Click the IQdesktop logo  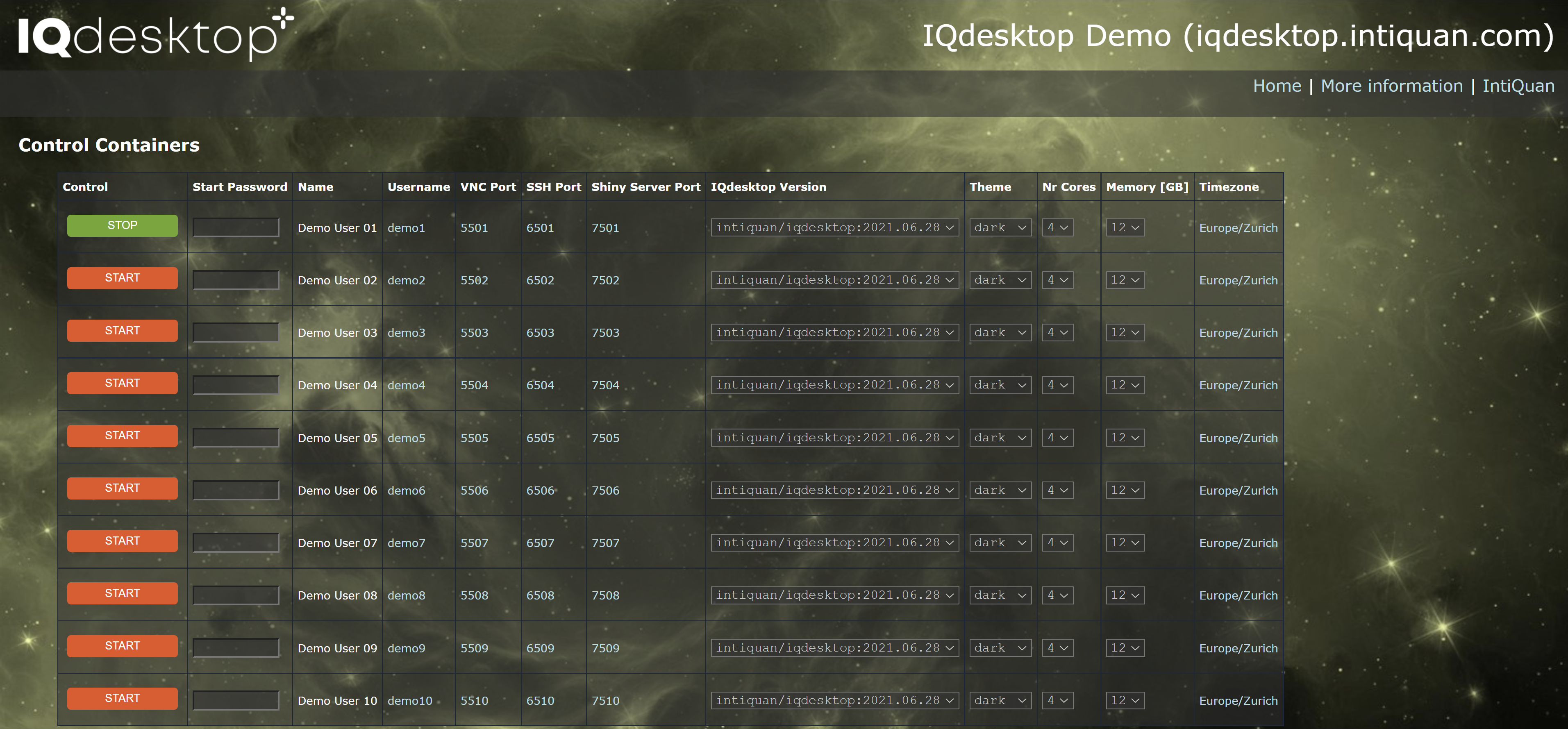(156, 34)
